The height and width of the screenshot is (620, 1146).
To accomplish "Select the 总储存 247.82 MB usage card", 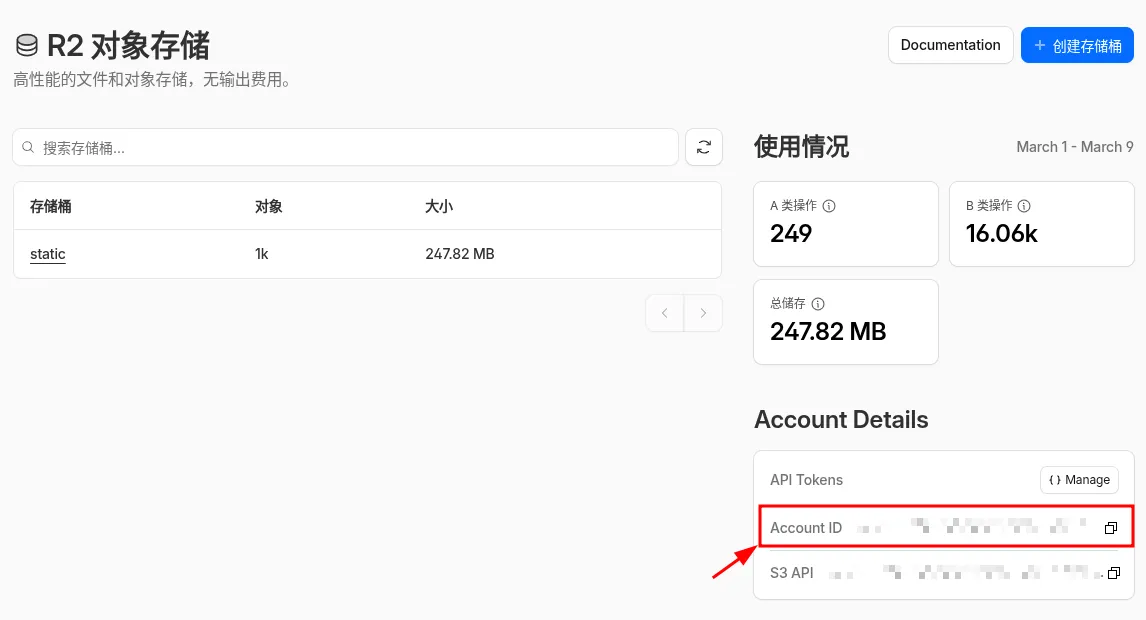I will pos(845,322).
